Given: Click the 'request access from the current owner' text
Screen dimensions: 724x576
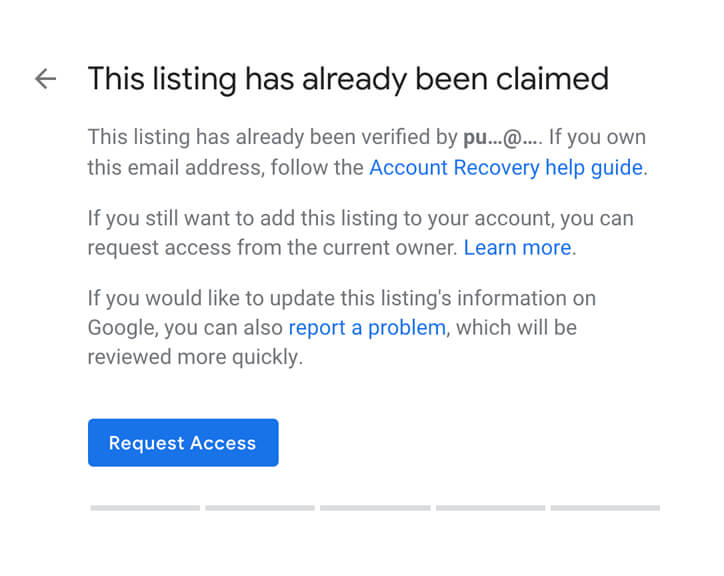Looking at the screenshot, I should [x=272, y=248].
